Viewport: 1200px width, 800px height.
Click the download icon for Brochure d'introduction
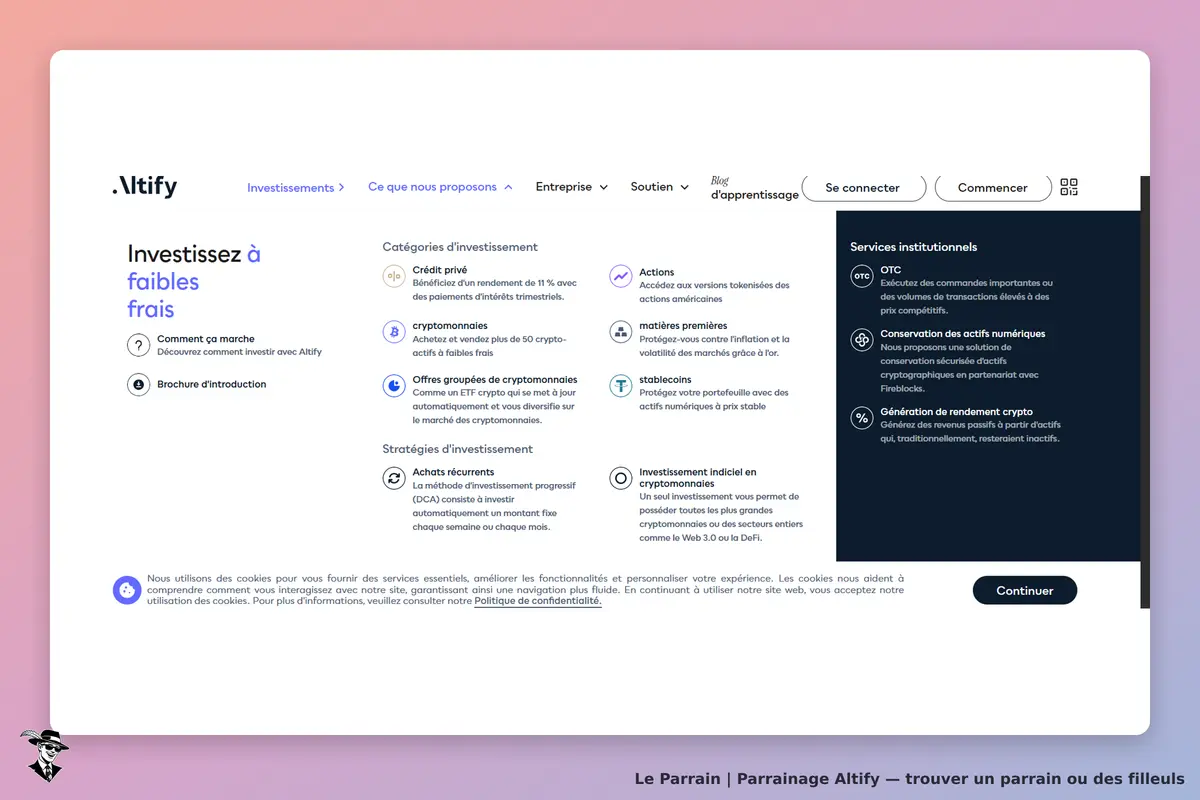(x=138, y=384)
